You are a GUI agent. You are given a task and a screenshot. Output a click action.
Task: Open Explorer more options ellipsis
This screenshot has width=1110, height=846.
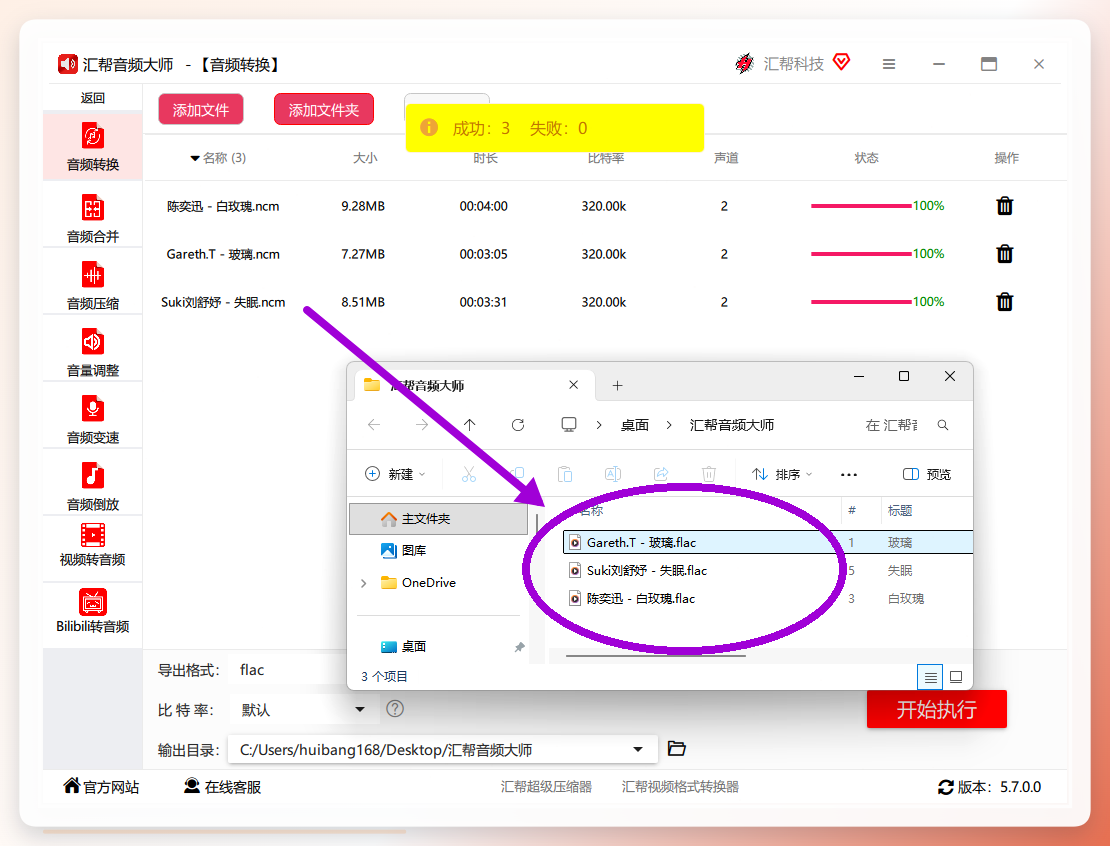click(x=849, y=474)
